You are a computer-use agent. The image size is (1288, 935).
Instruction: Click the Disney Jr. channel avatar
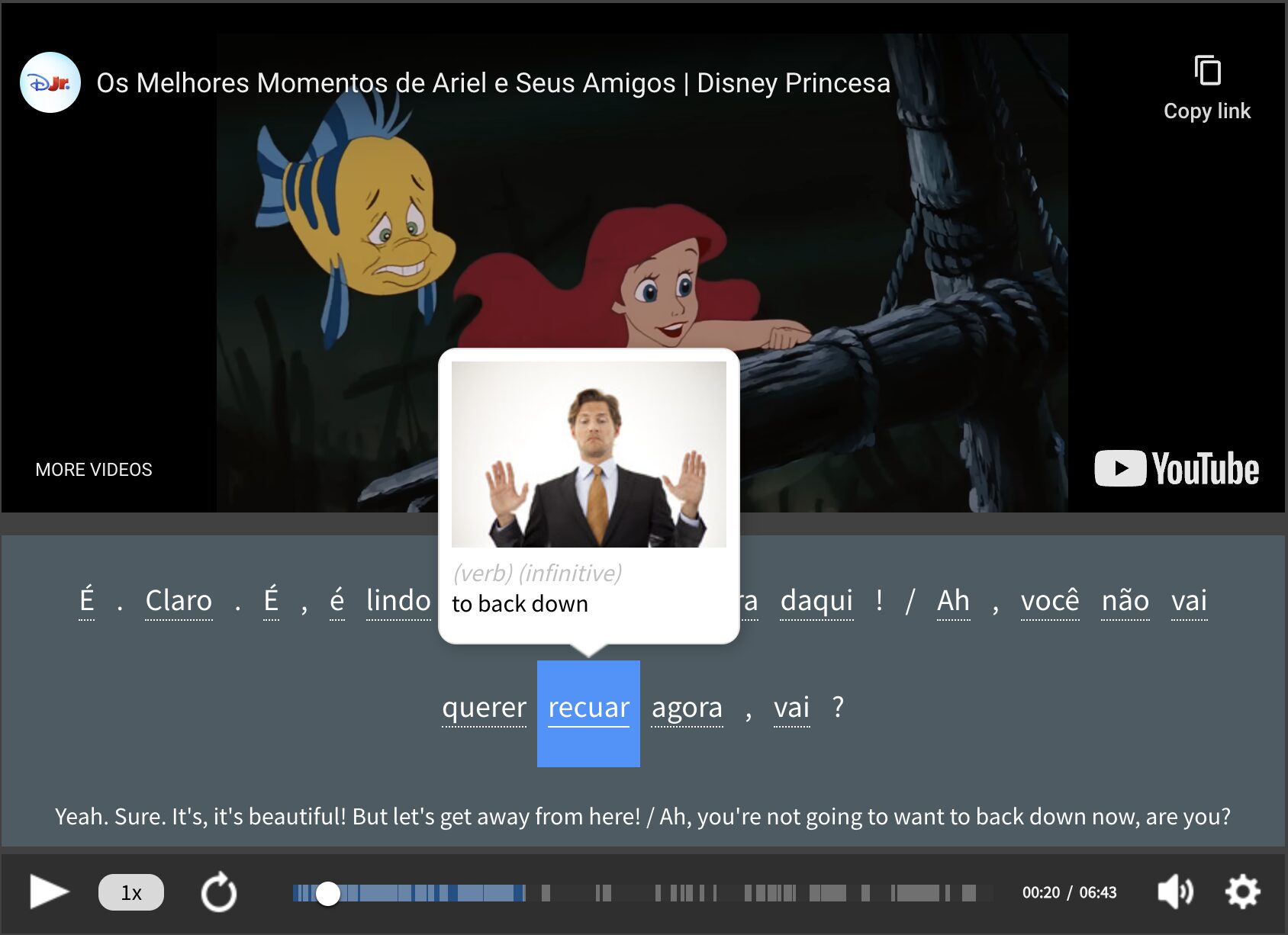[x=50, y=82]
